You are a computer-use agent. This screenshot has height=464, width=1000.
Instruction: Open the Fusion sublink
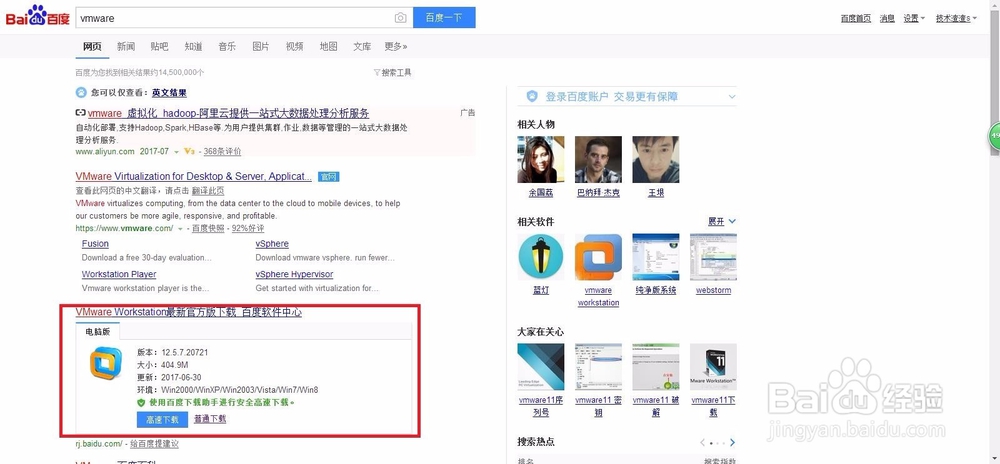(x=95, y=243)
